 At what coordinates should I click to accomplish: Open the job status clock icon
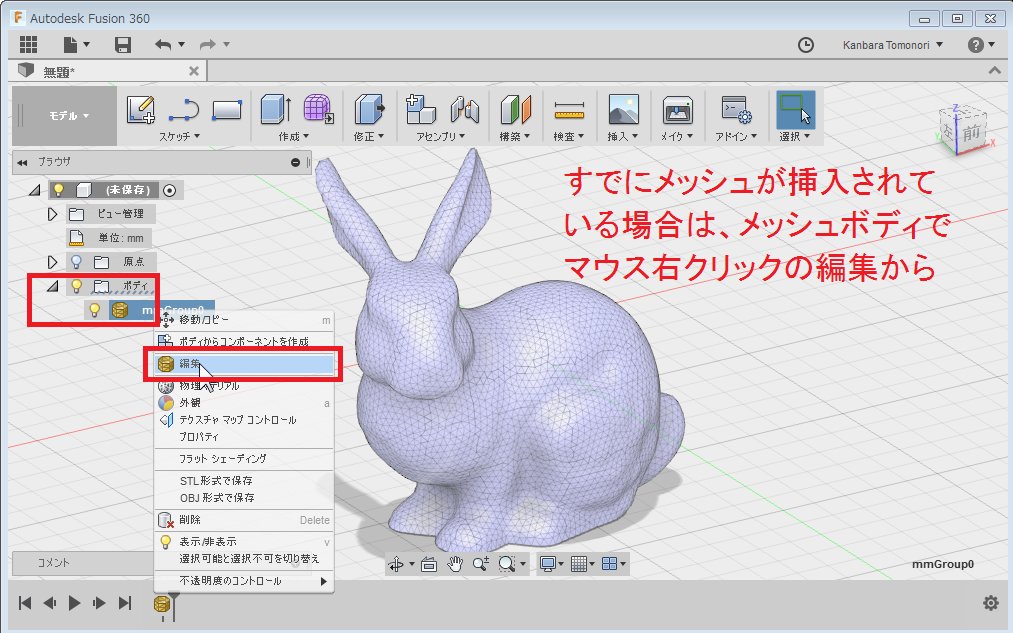pyautogui.click(x=806, y=45)
